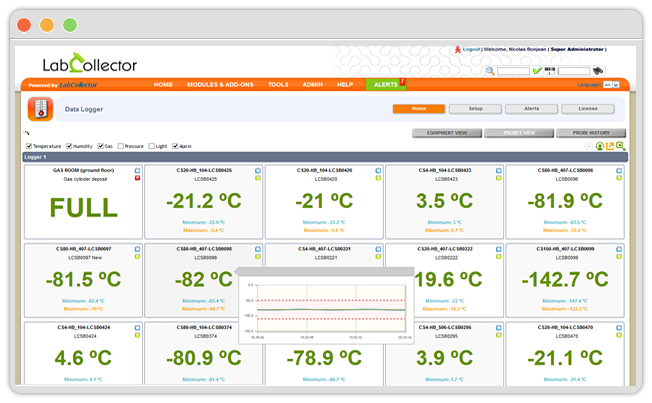Open the MODULES & ADD-ONS menu

pyautogui.click(x=220, y=84)
